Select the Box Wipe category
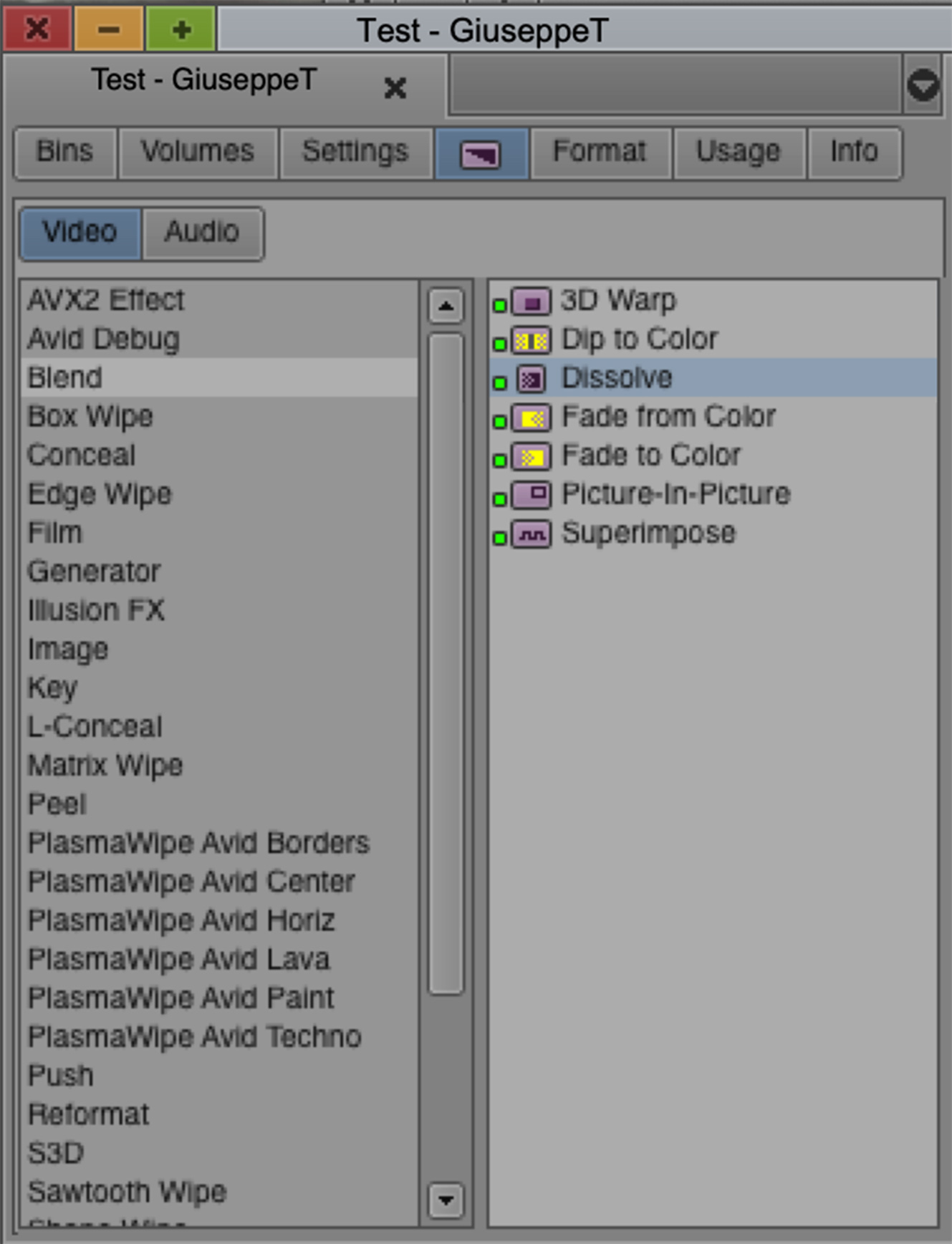This screenshot has width=952, height=1244. 90,417
